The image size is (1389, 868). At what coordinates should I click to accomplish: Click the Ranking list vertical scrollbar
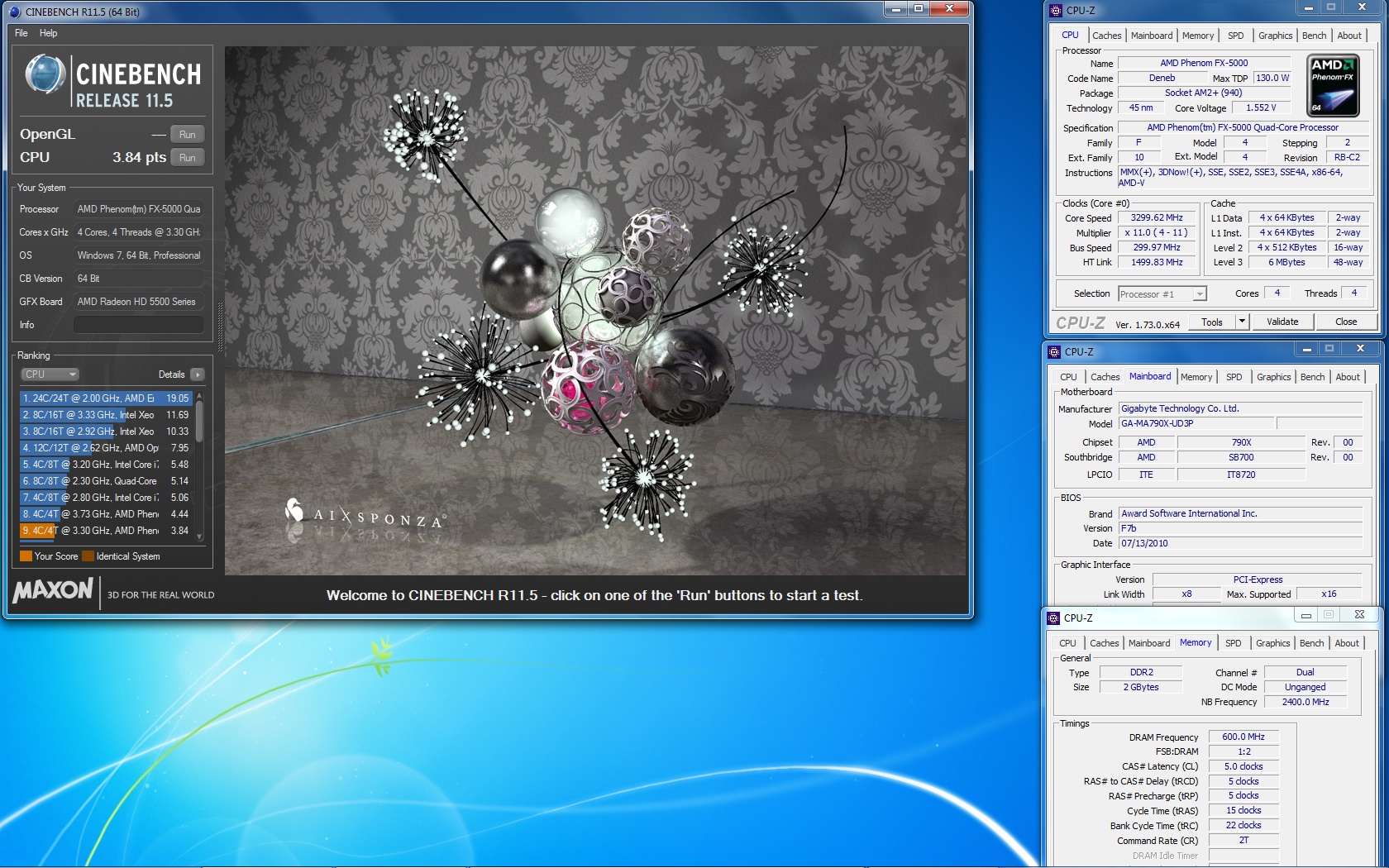199,466
